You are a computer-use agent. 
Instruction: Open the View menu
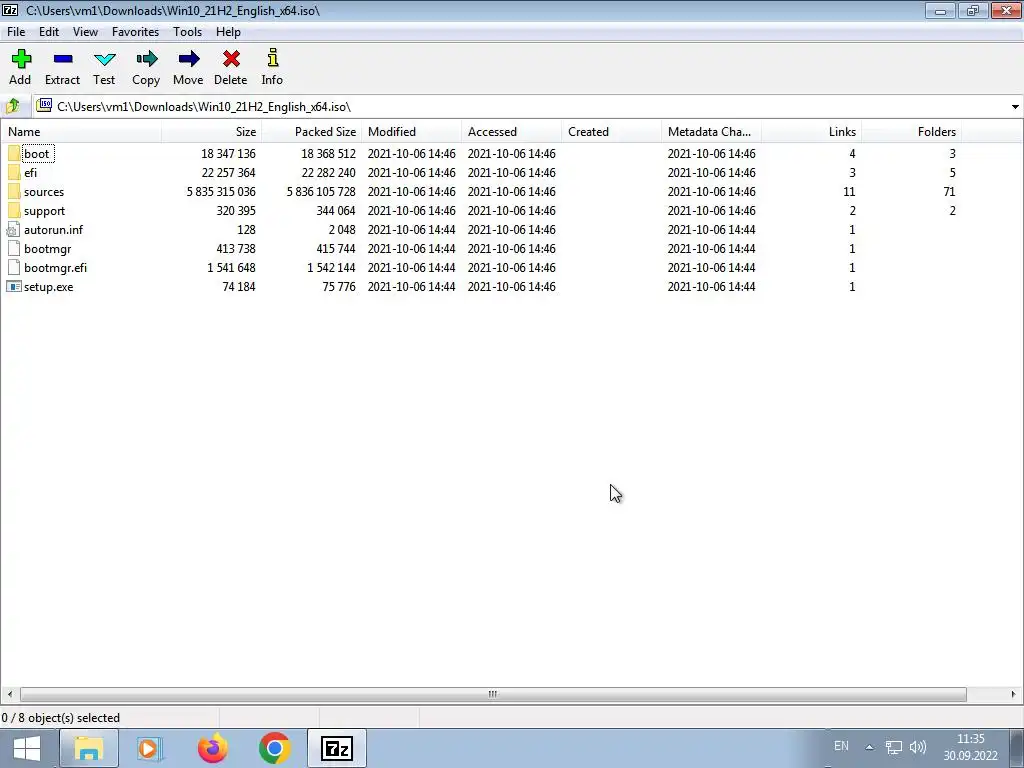(85, 31)
